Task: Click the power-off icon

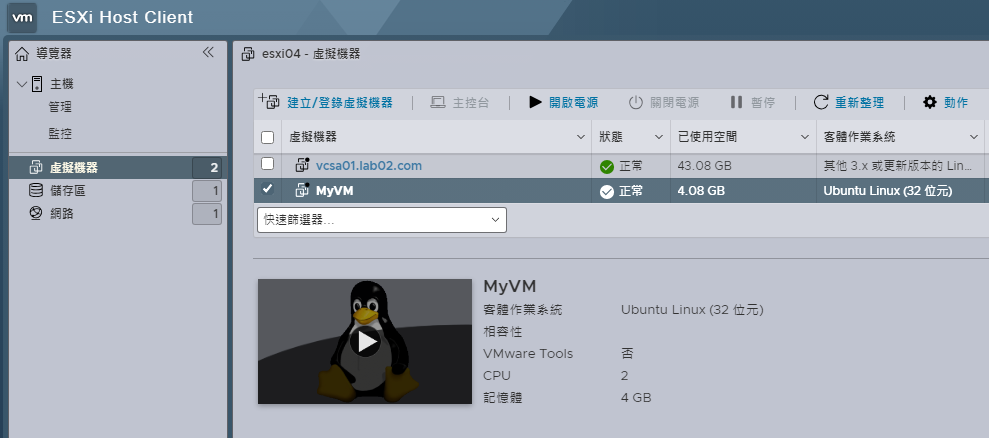Action: click(x=636, y=102)
